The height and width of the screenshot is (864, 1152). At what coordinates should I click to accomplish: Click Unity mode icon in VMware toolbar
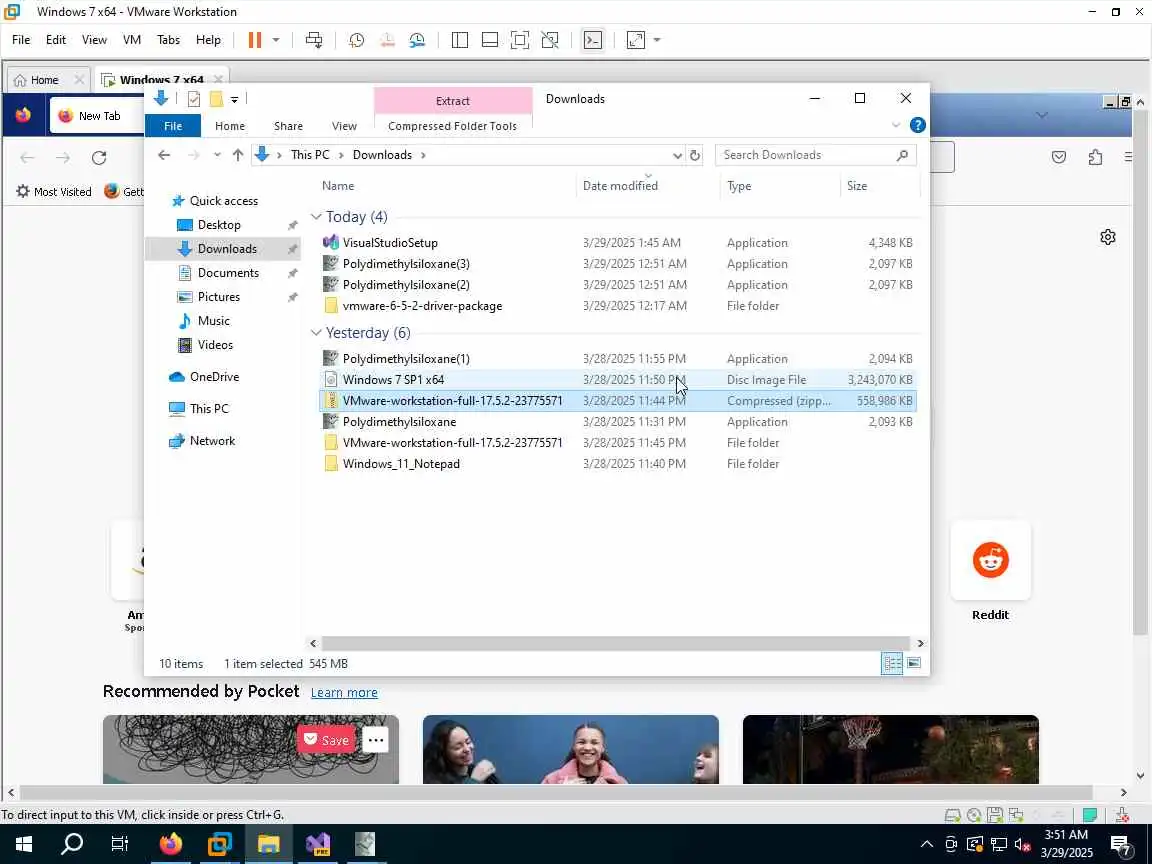(550, 40)
